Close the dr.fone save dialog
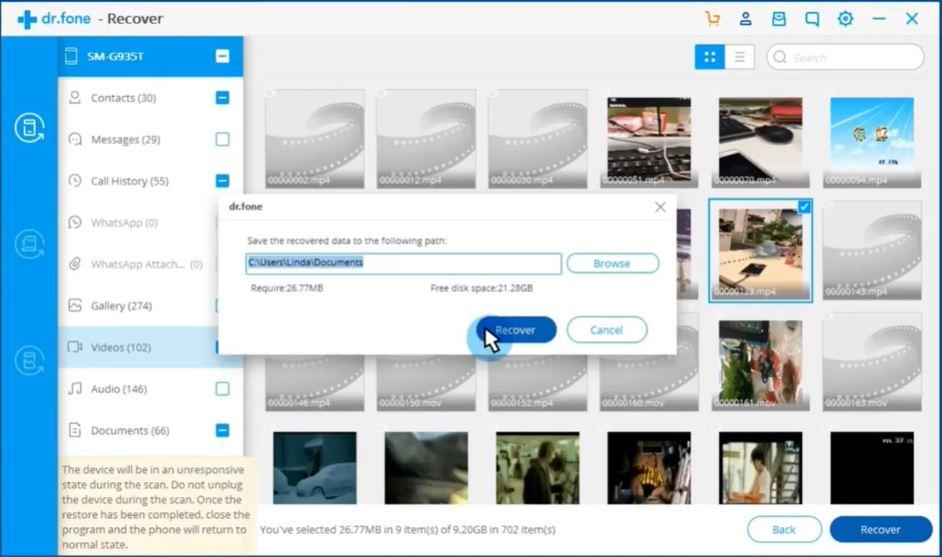 pyautogui.click(x=660, y=207)
